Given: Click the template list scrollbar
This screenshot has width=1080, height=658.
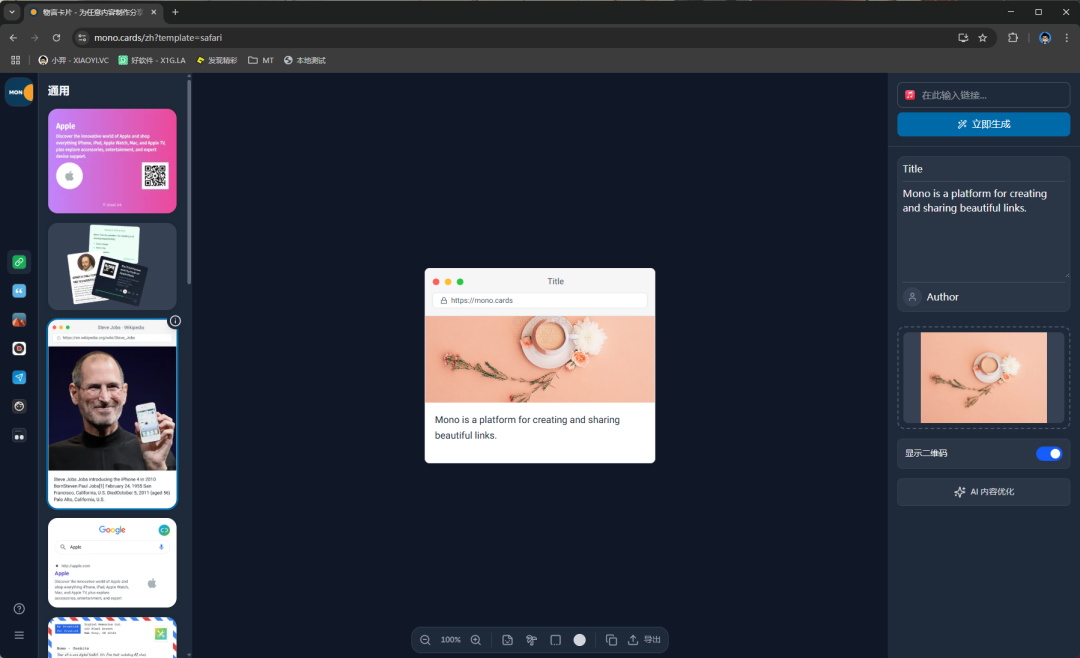Looking at the screenshot, I should click(189, 183).
